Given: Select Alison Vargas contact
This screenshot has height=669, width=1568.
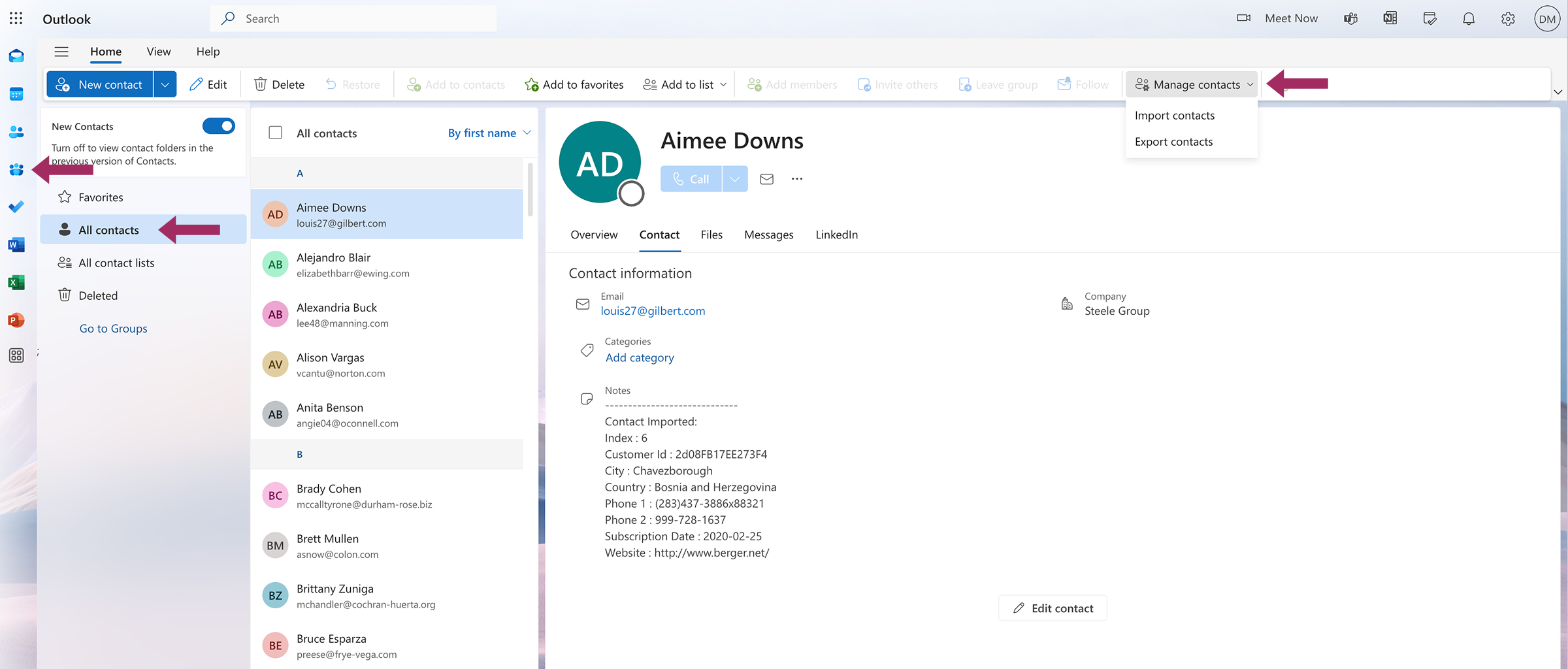Looking at the screenshot, I should pyautogui.click(x=387, y=365).
